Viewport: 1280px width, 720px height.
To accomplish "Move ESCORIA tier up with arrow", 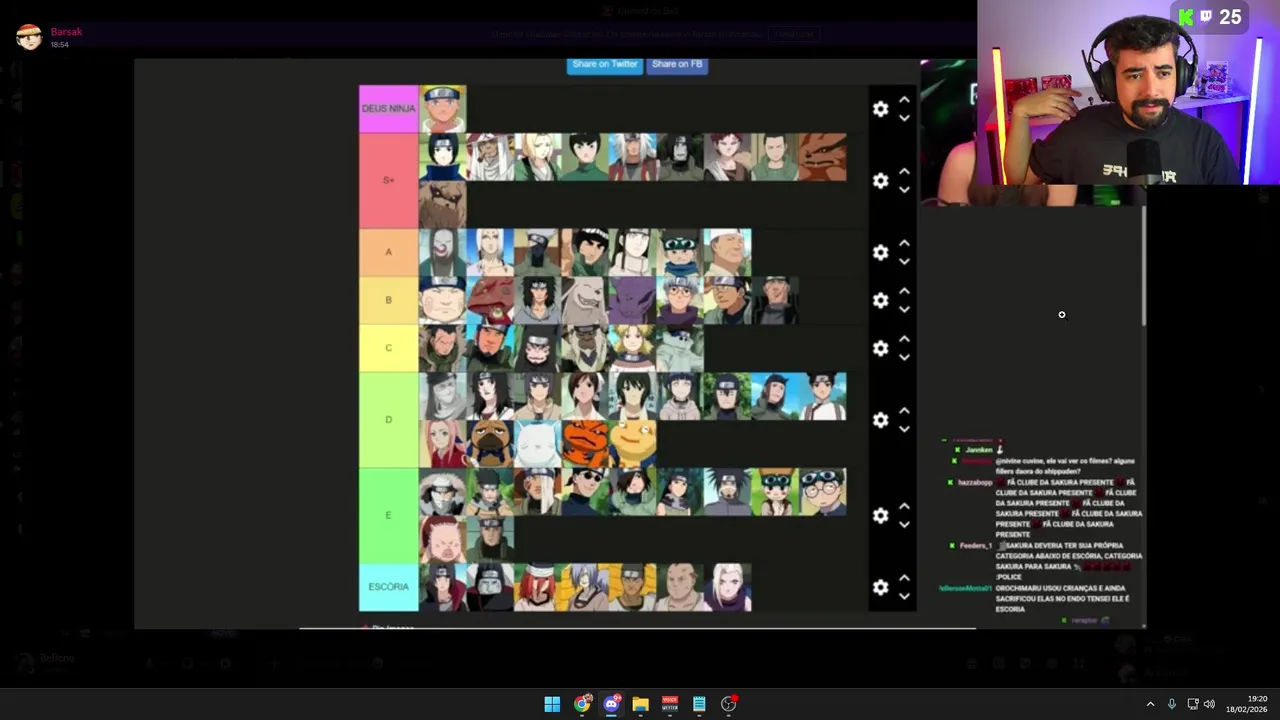I will [x=904, y=578].
